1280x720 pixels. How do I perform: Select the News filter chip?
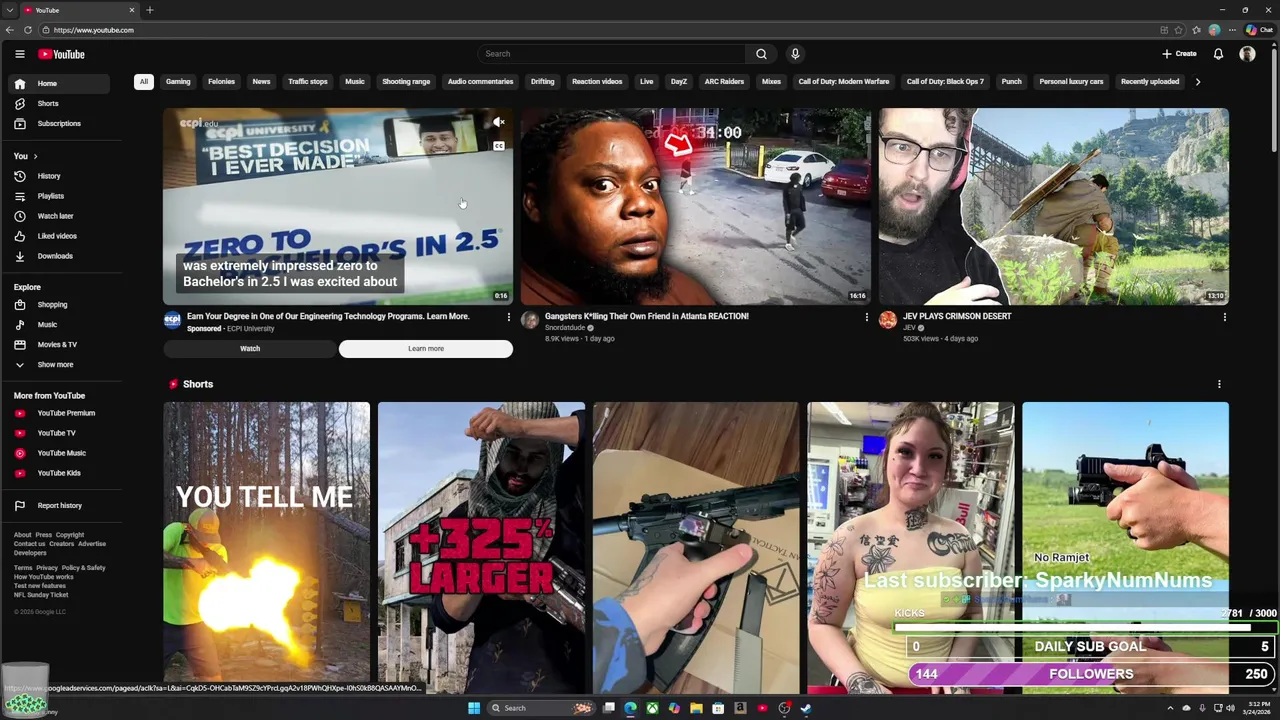(261, 82)
